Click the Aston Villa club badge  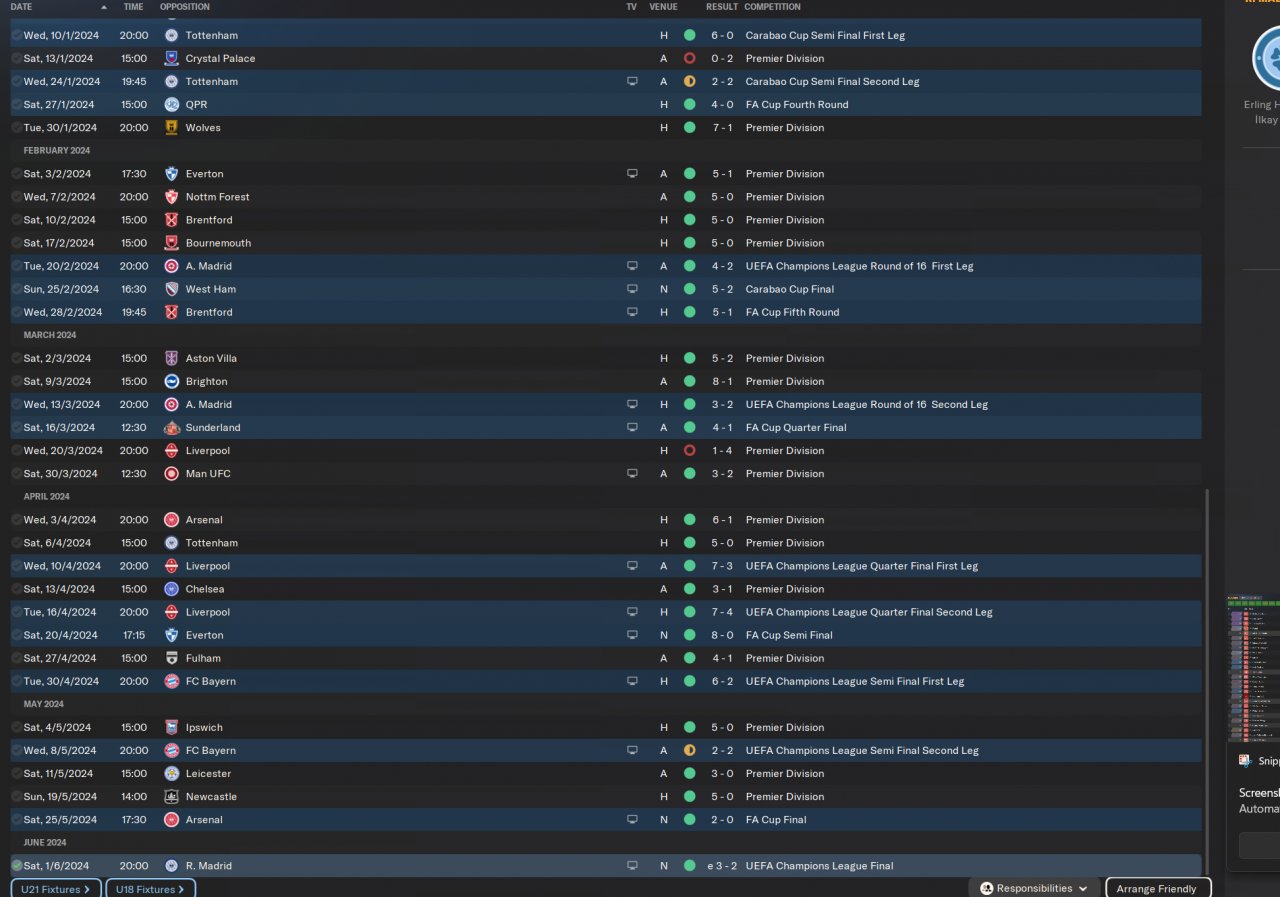click(x=171, y=358)
